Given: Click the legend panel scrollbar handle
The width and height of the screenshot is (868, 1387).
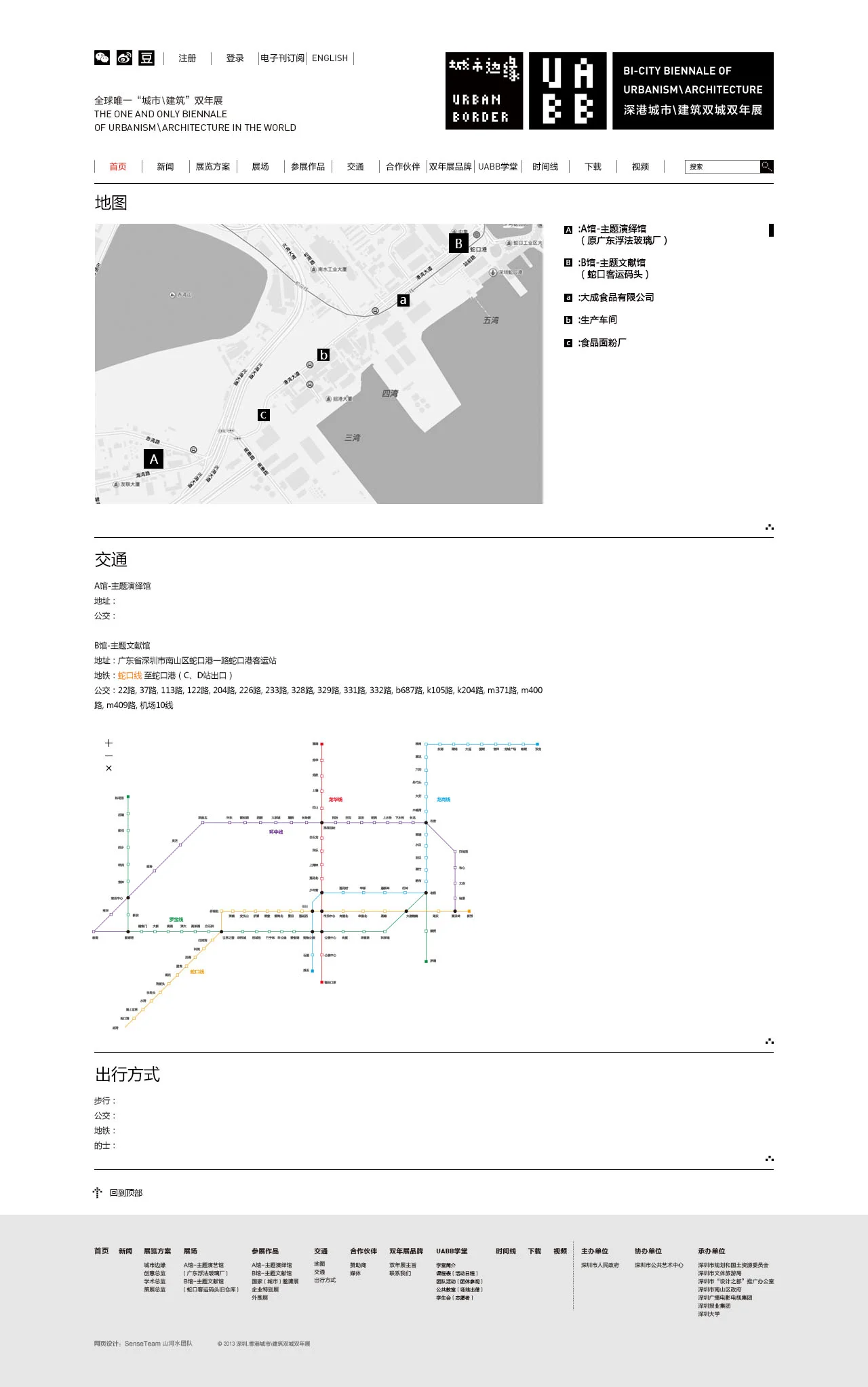Looking at the screenshot, I should (771, 230).
